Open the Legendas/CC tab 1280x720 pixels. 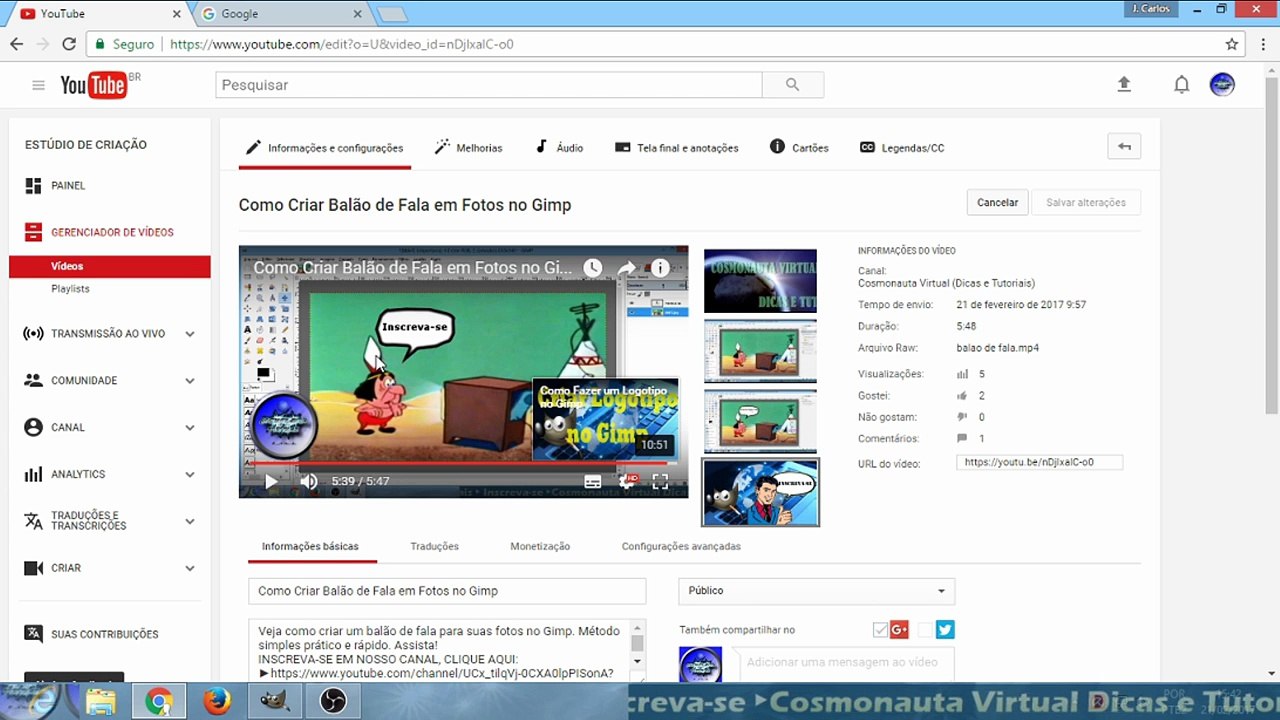coord(902,148)
